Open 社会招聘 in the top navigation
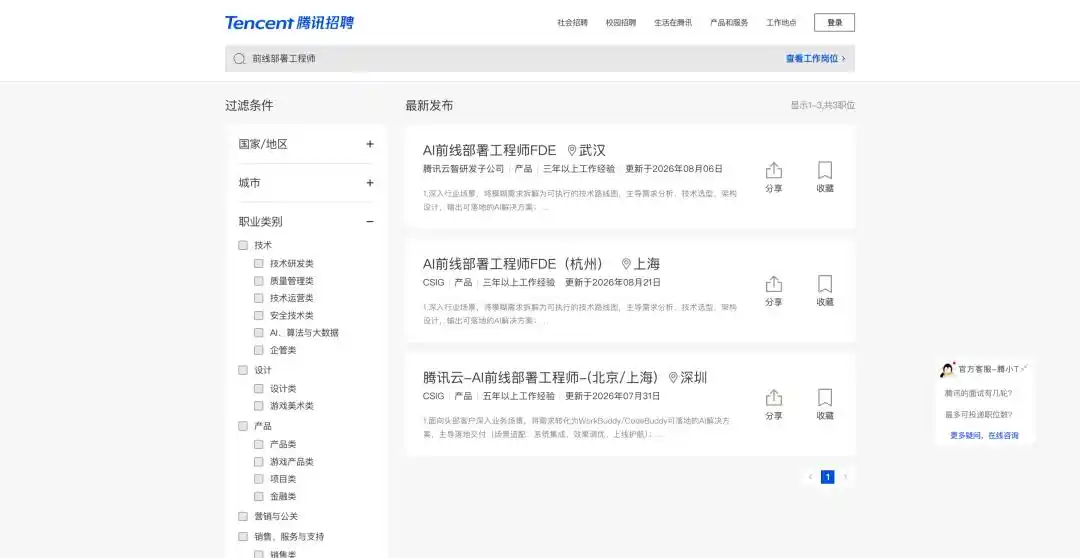The height and width of the screenshot is (558, 1080). [572, 23]
